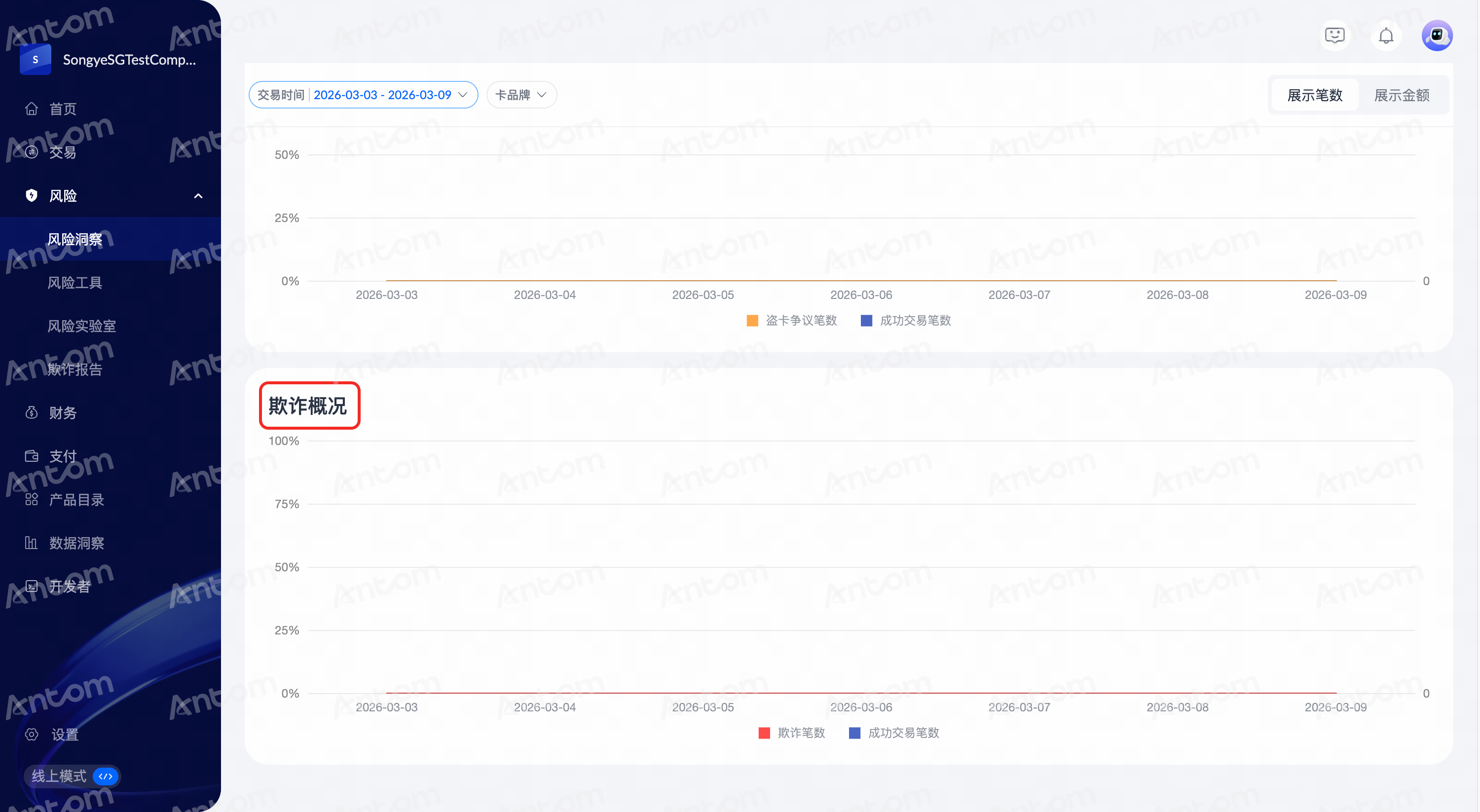Open 支付 in the sidebar

tap(63, 456)
